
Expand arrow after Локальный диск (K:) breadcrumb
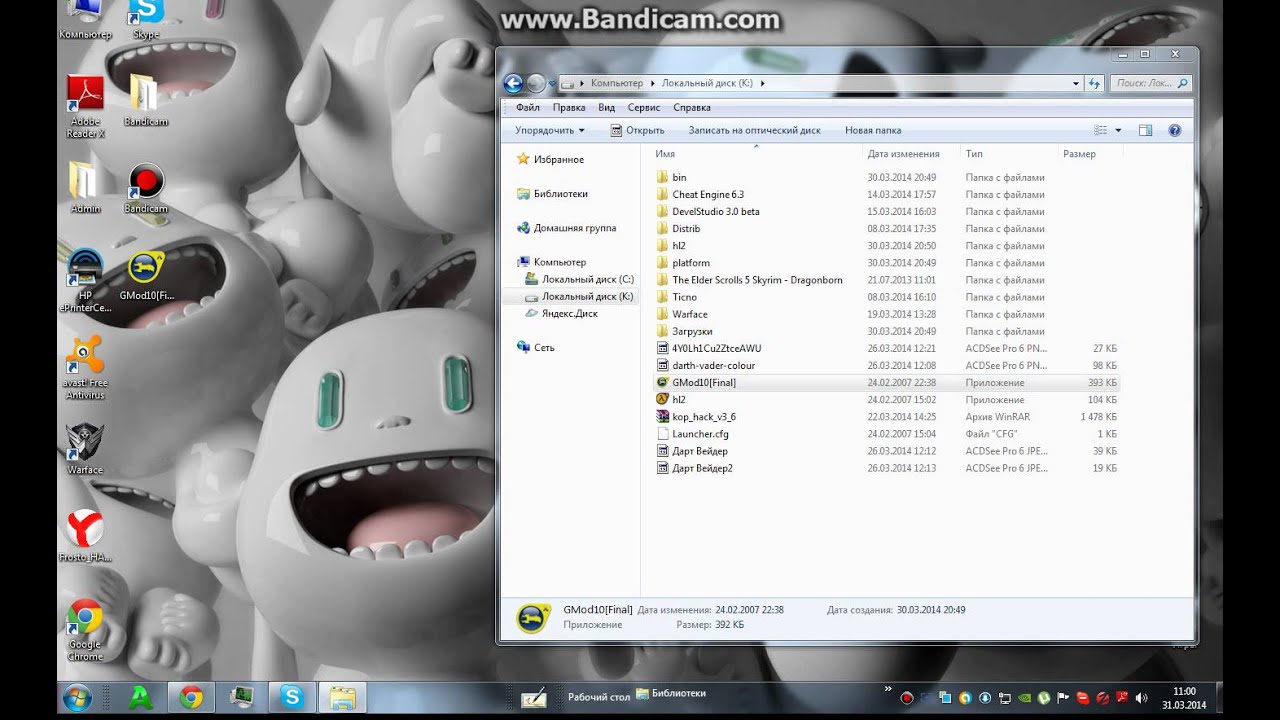(762, 84)
